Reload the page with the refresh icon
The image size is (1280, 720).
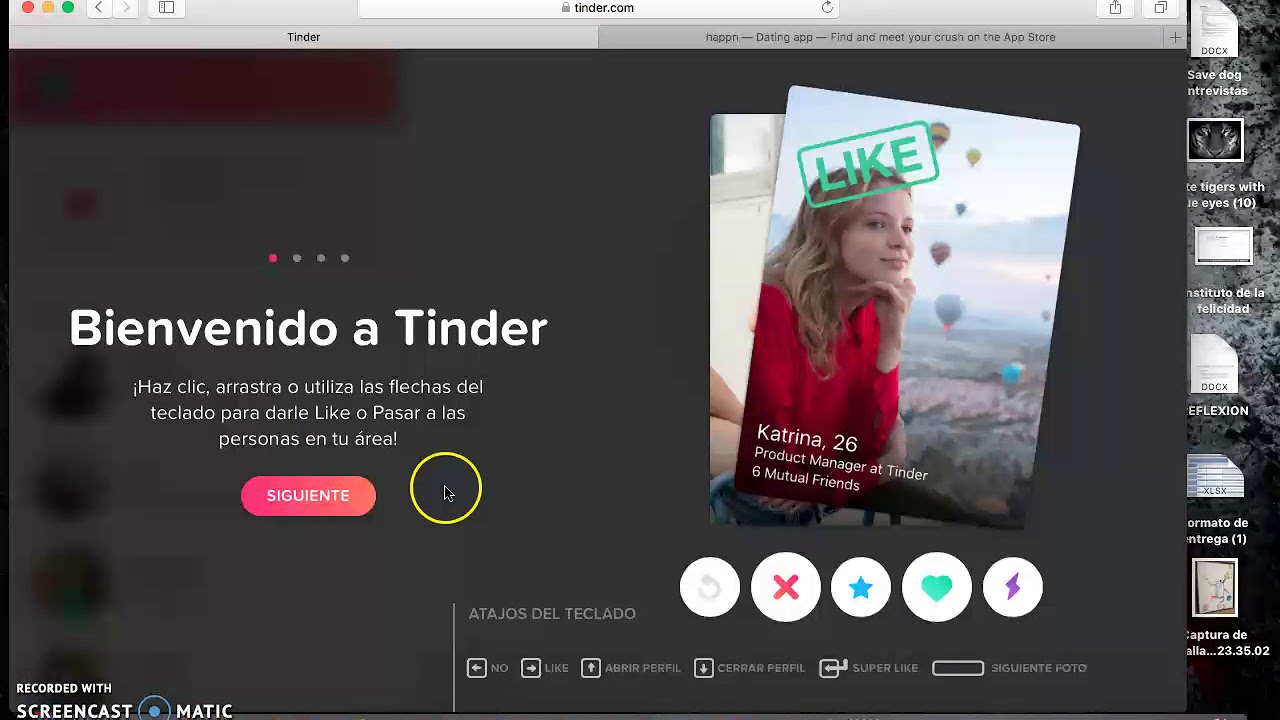coord(827,7)
